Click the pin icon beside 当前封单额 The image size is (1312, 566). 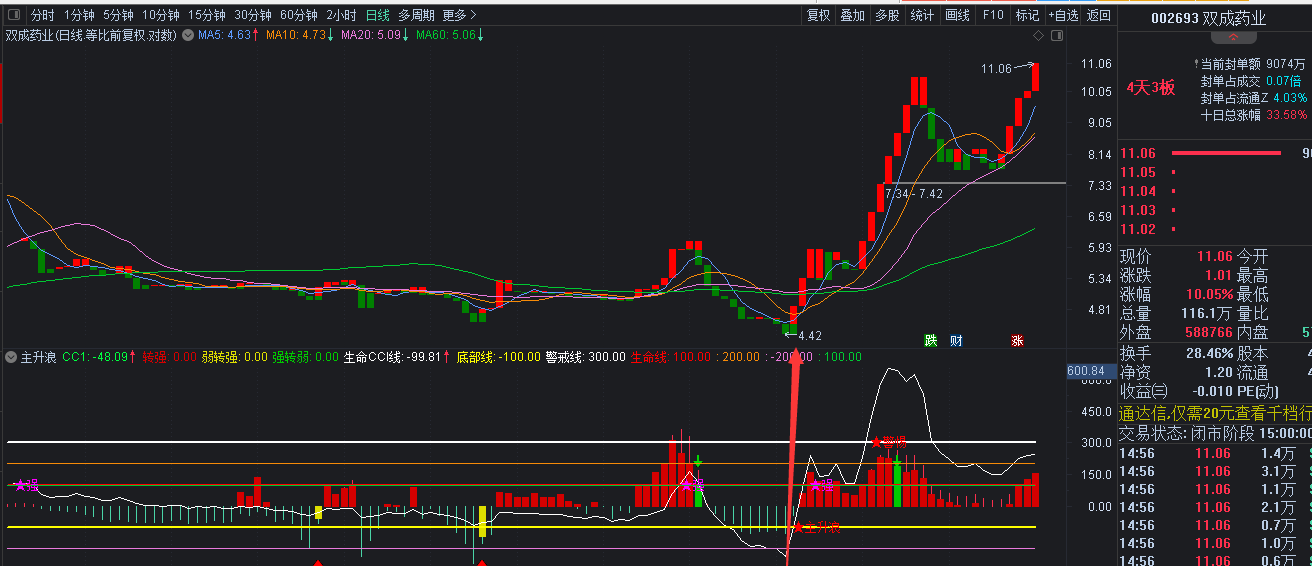(1195, 63)
